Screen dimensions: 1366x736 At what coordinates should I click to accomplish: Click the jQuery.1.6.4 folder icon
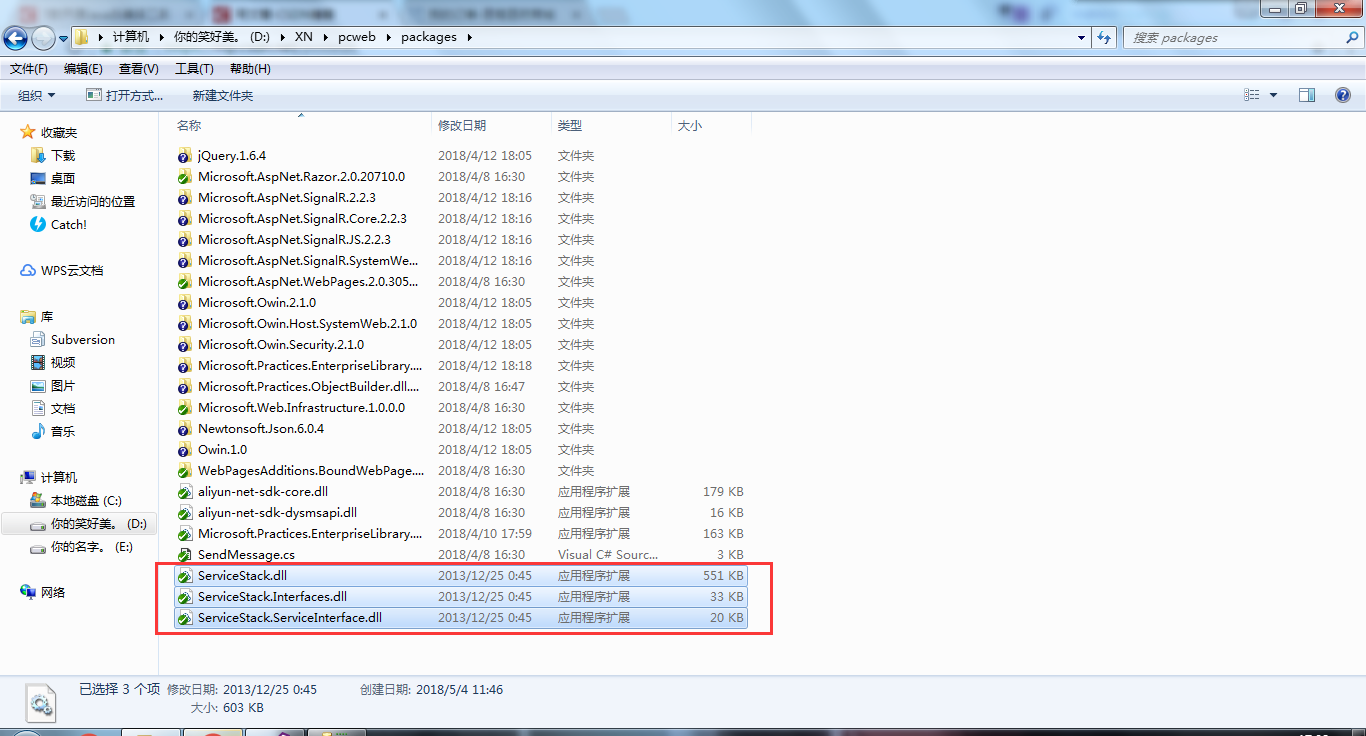pyautogui.click(x=184, y=156)
